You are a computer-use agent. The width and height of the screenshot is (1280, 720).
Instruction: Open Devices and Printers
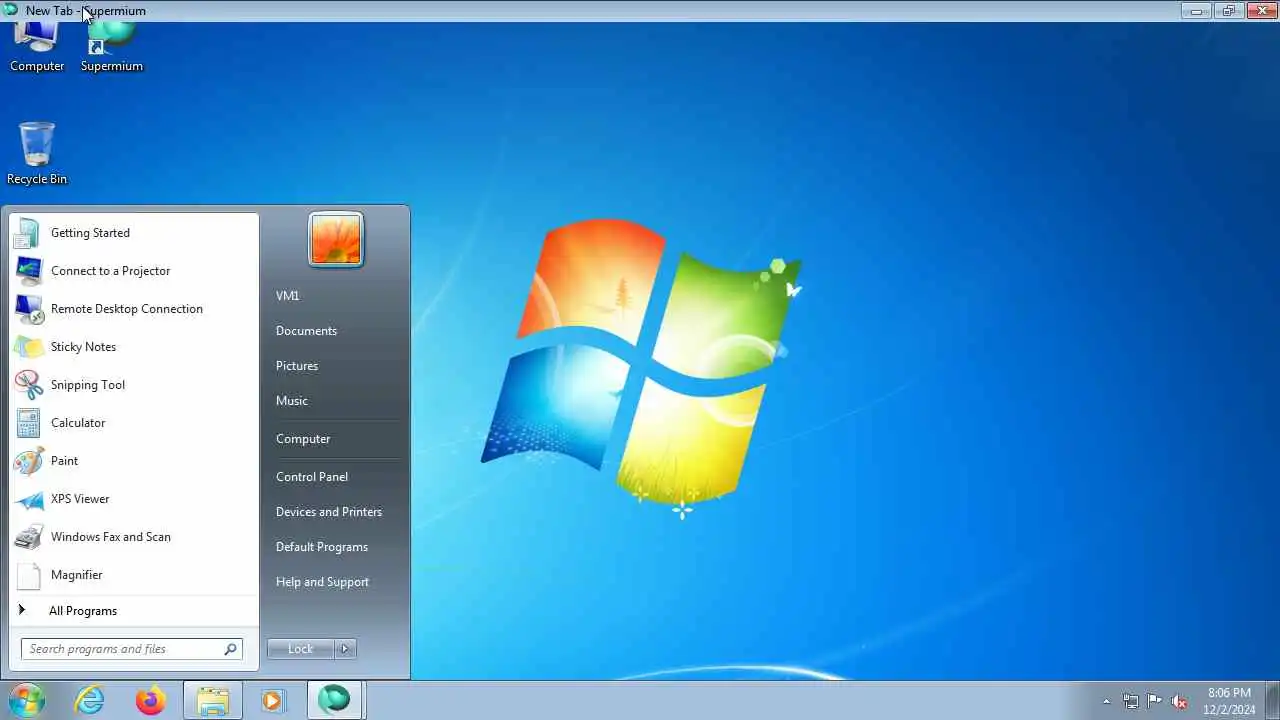click(329, 512)
